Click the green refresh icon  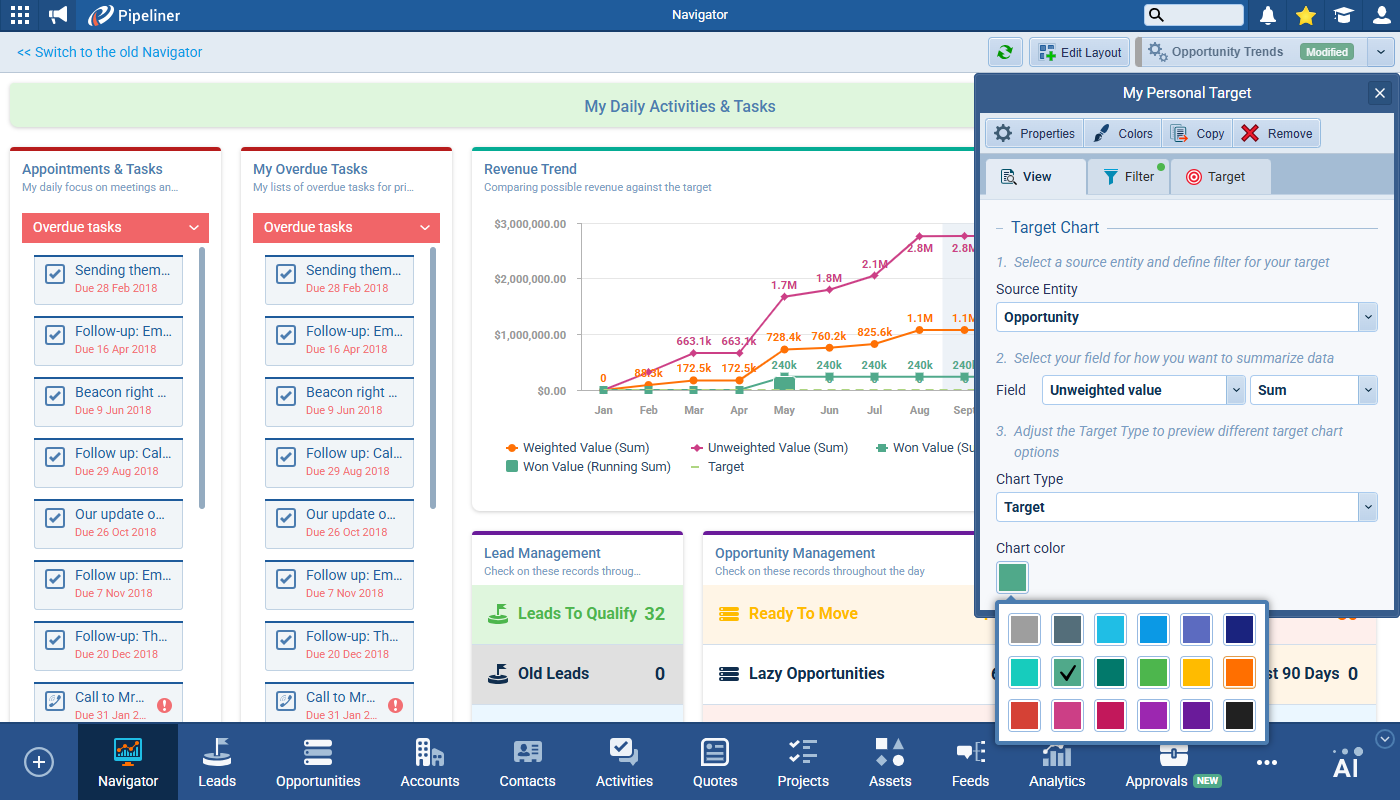[1005, 52]
